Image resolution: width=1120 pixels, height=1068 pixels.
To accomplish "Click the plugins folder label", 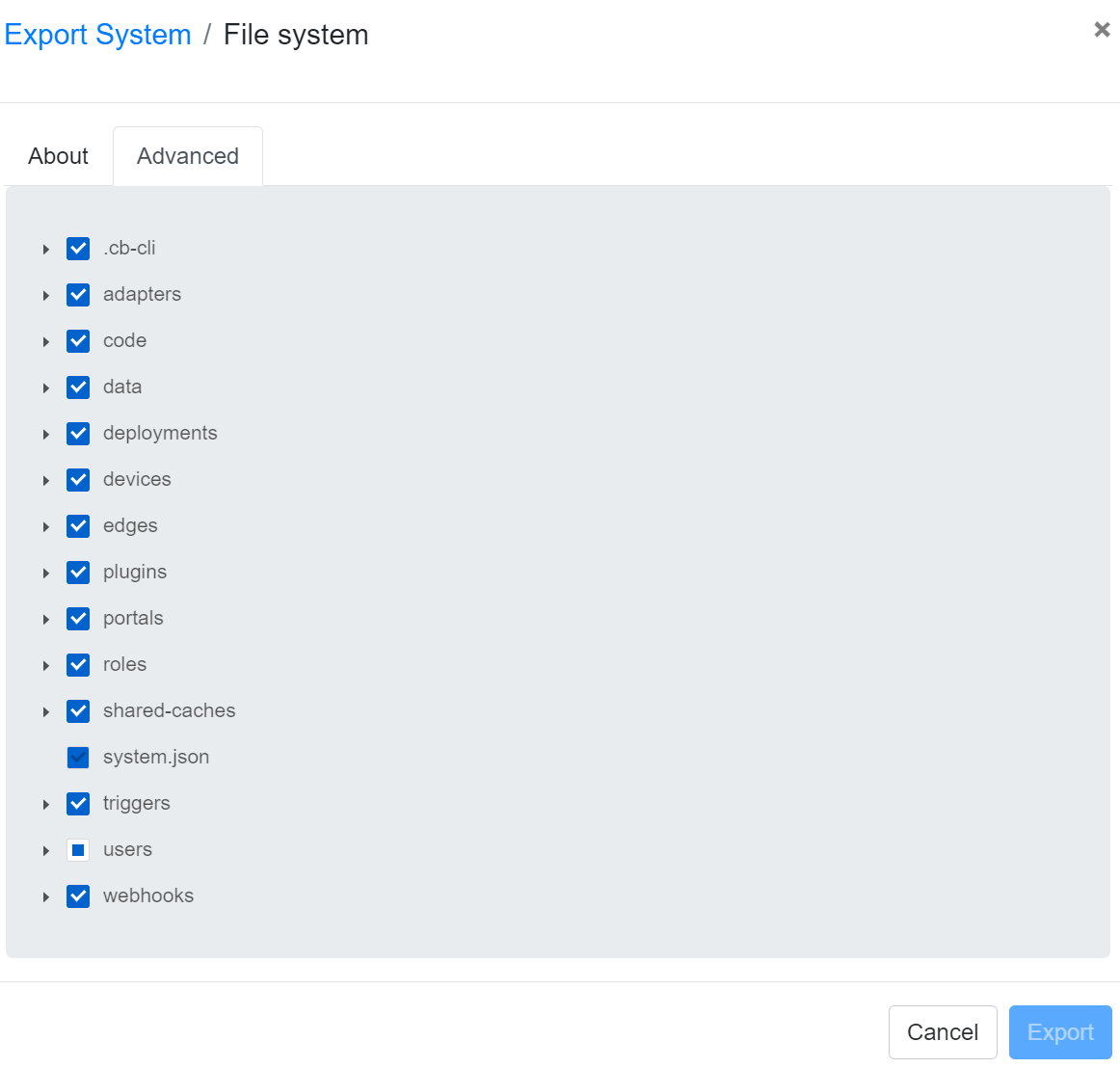I will (x=135, y=572).
